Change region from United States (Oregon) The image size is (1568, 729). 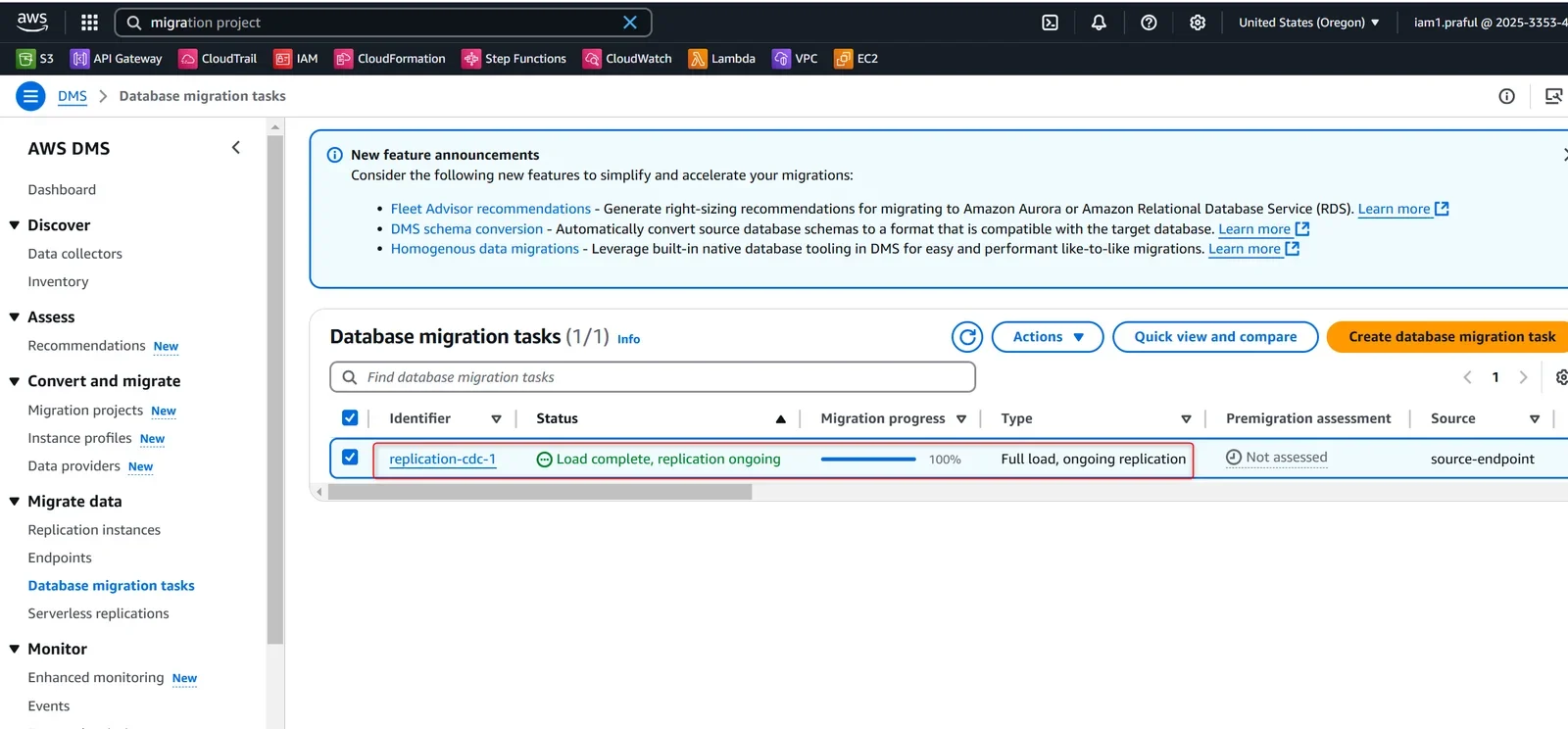(x=1308, y=23)
